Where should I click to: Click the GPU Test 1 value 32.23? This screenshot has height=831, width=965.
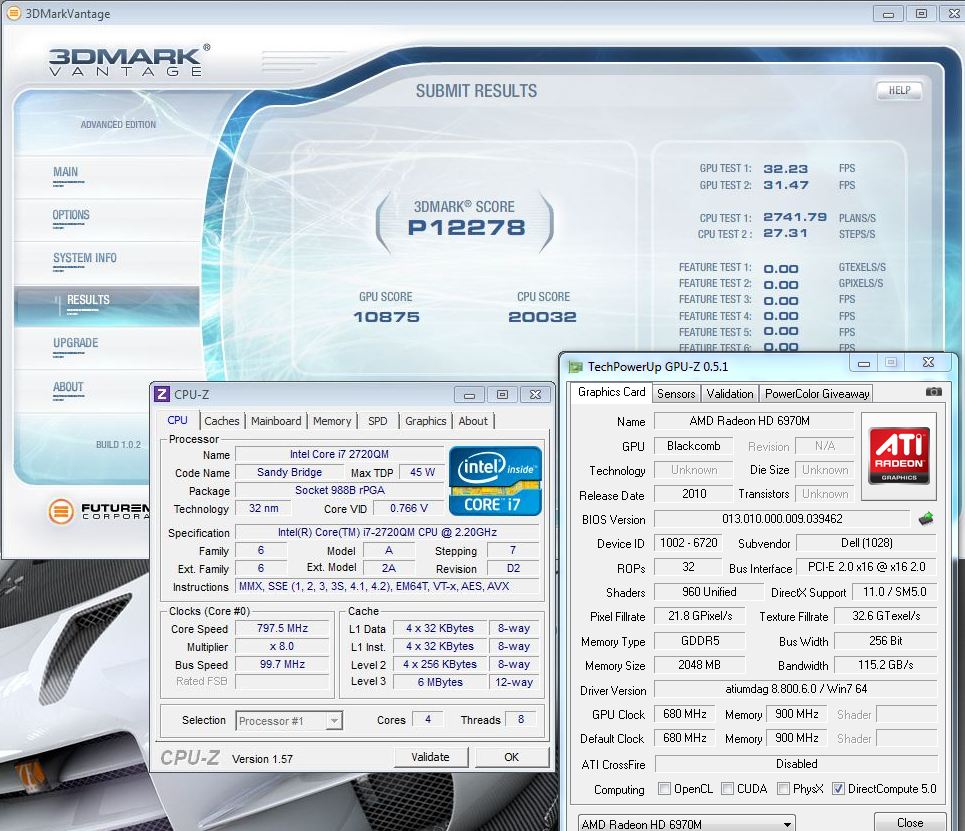click(x=786, y=169)
